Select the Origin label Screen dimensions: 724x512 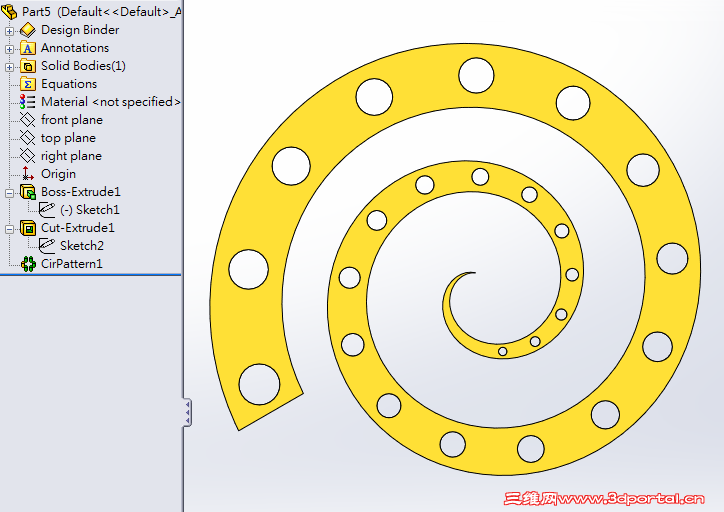coord(58,174)
